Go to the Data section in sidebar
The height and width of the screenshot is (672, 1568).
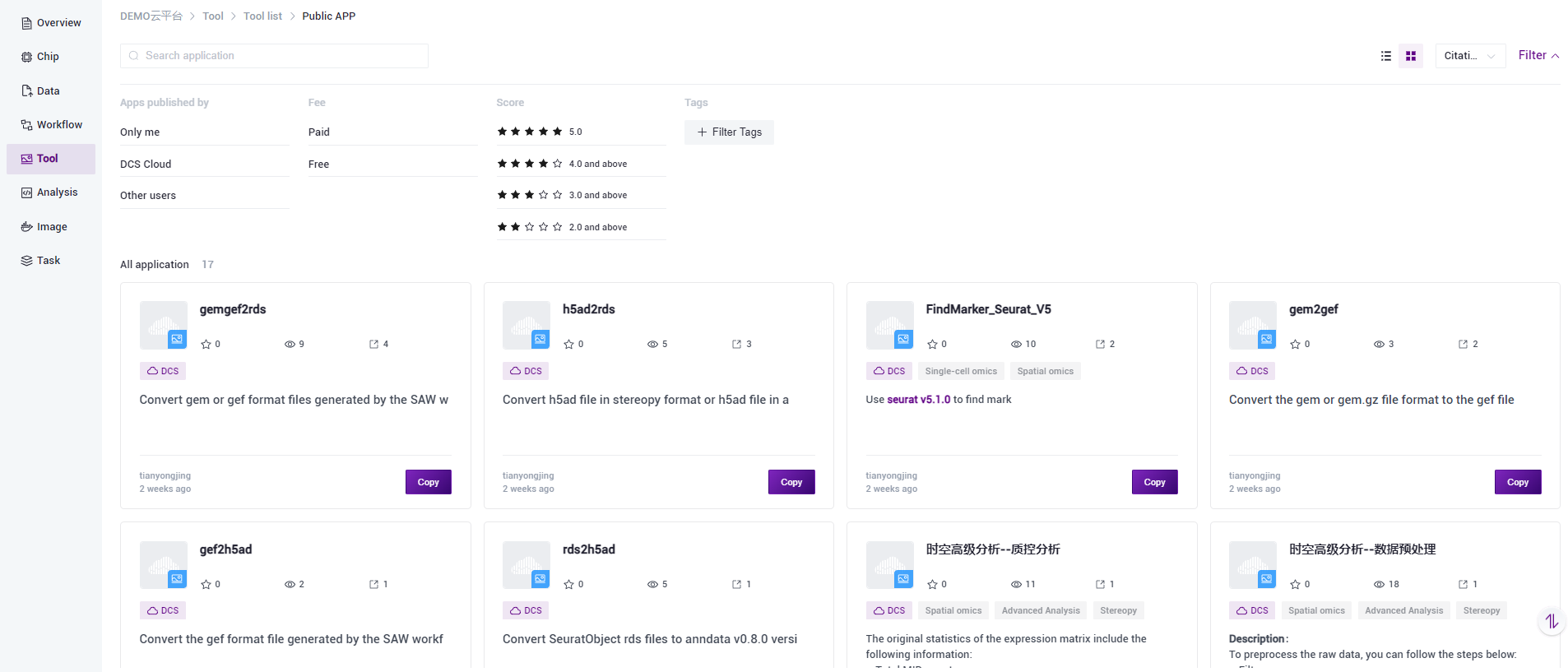coord(51,91)
